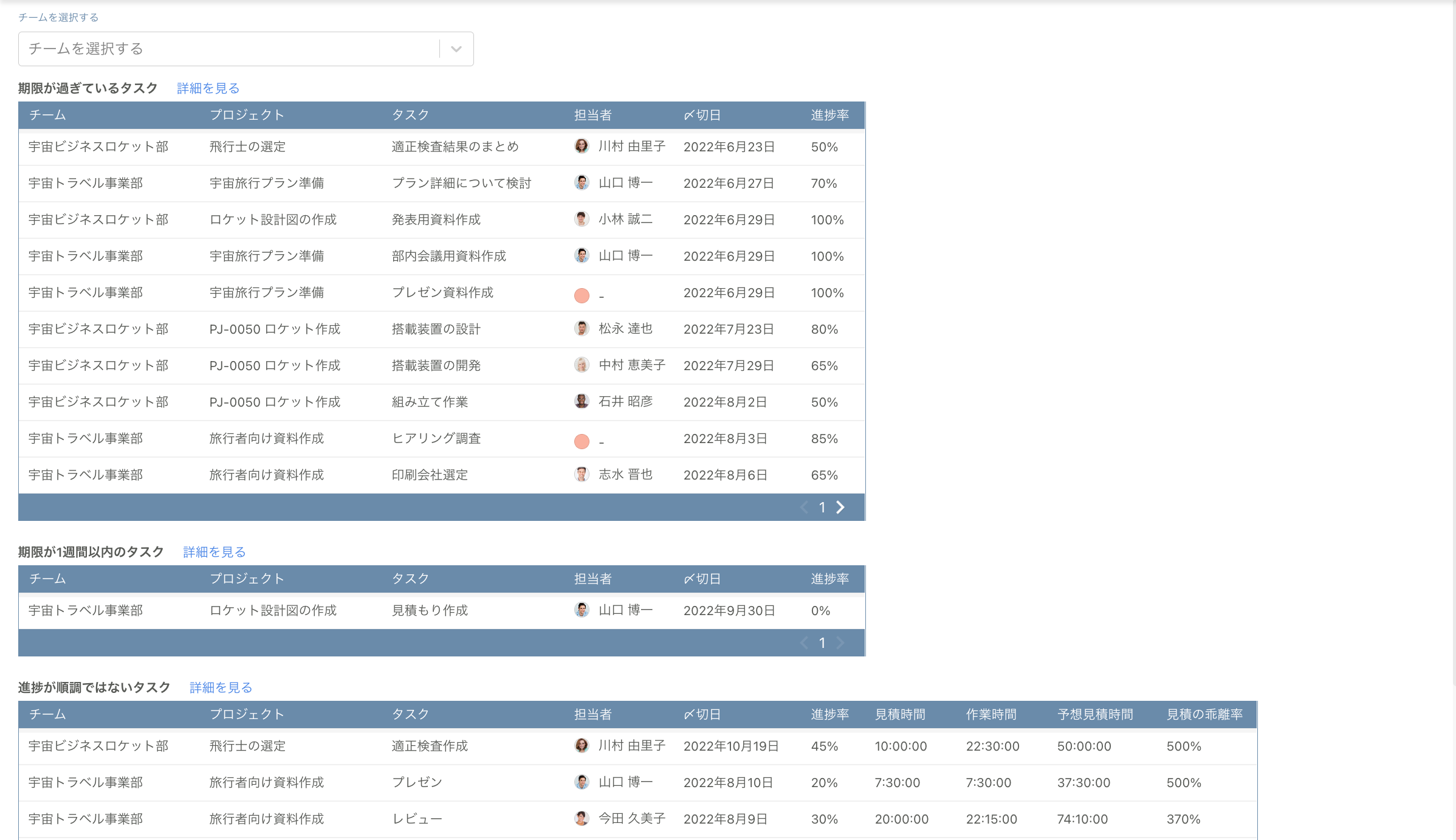Click 川村 由里子 avatar in overdue tasks

point(582,146)
